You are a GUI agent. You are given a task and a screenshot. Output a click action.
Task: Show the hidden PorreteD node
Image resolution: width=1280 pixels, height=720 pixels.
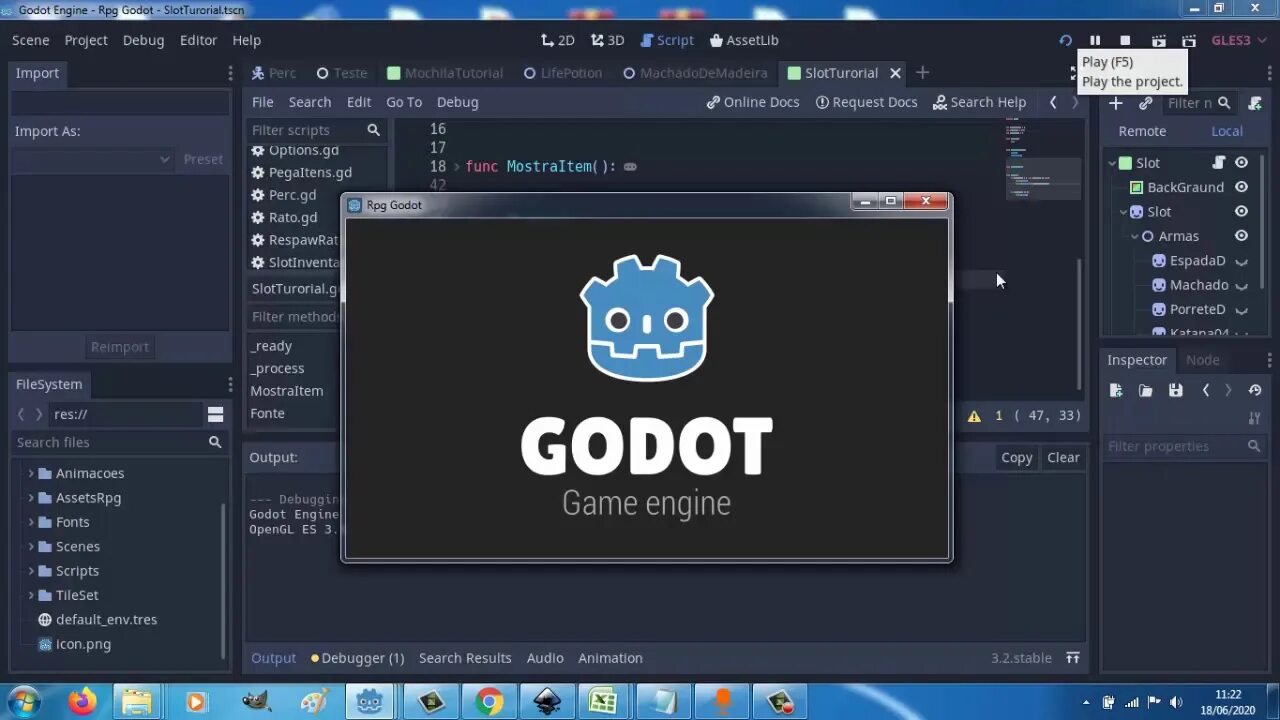coord(1241,310)
